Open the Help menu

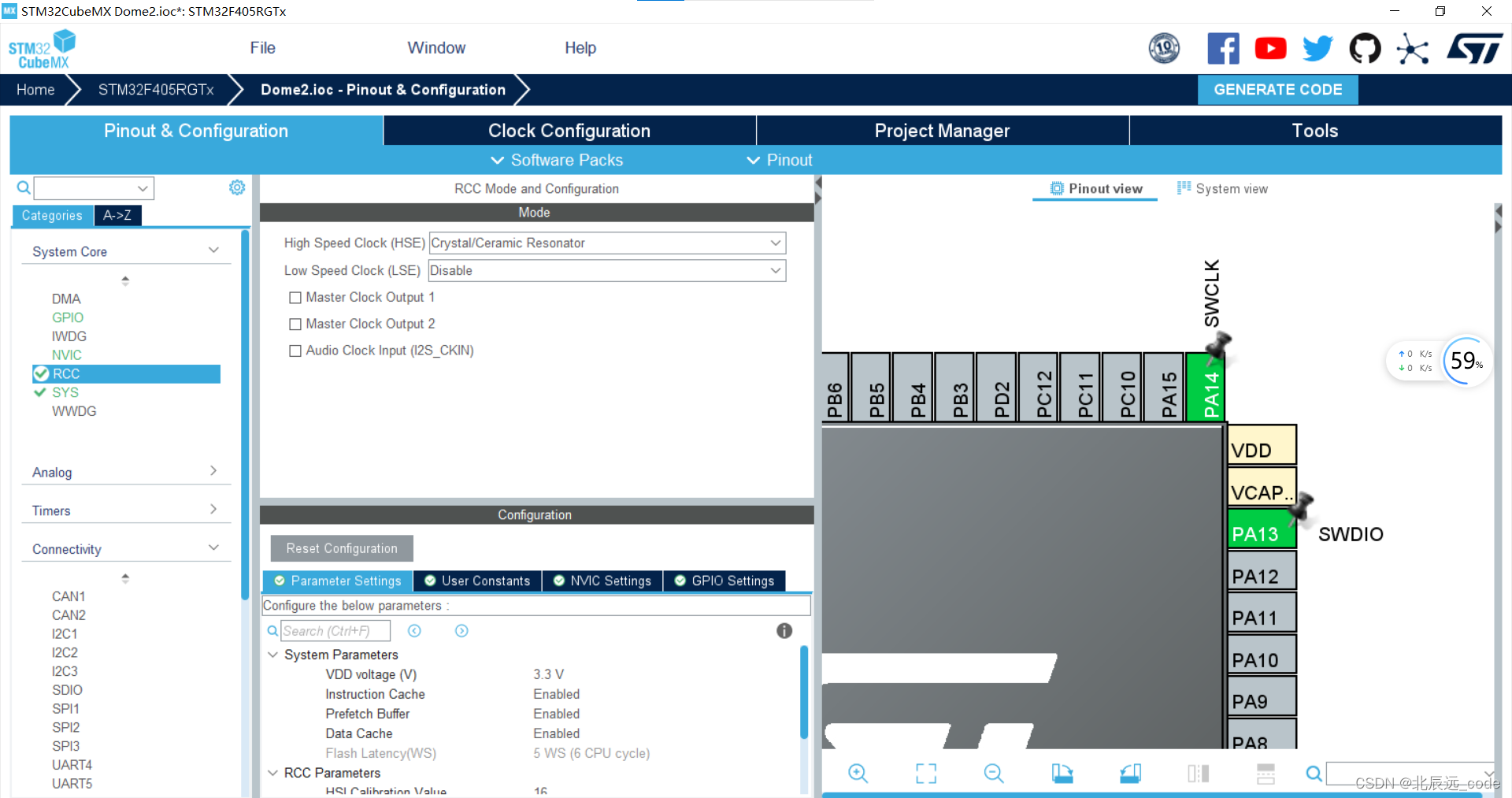580,48
